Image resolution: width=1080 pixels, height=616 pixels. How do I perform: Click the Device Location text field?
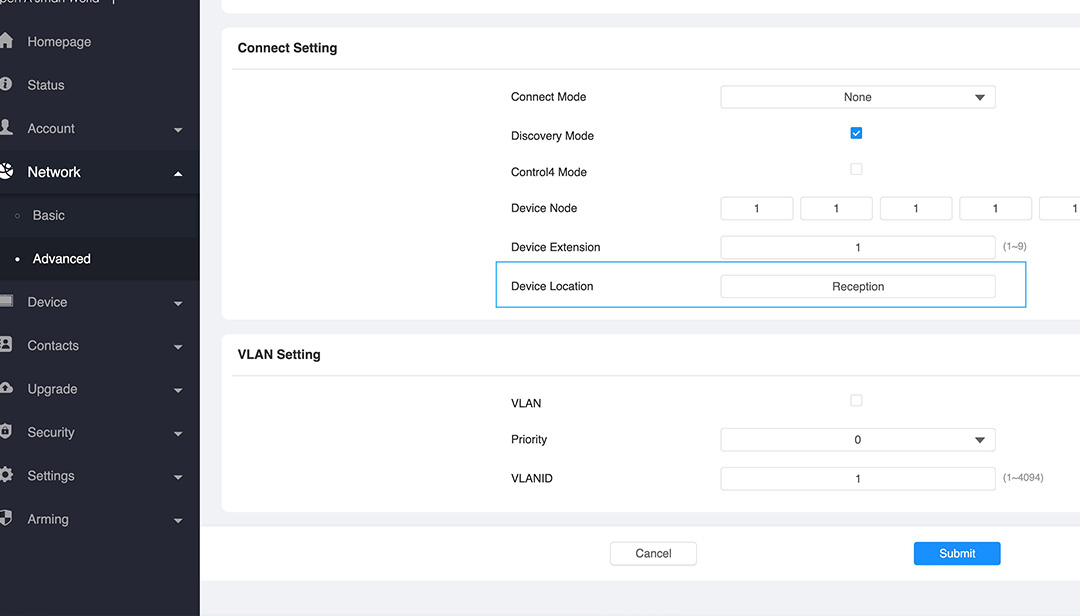857,287
